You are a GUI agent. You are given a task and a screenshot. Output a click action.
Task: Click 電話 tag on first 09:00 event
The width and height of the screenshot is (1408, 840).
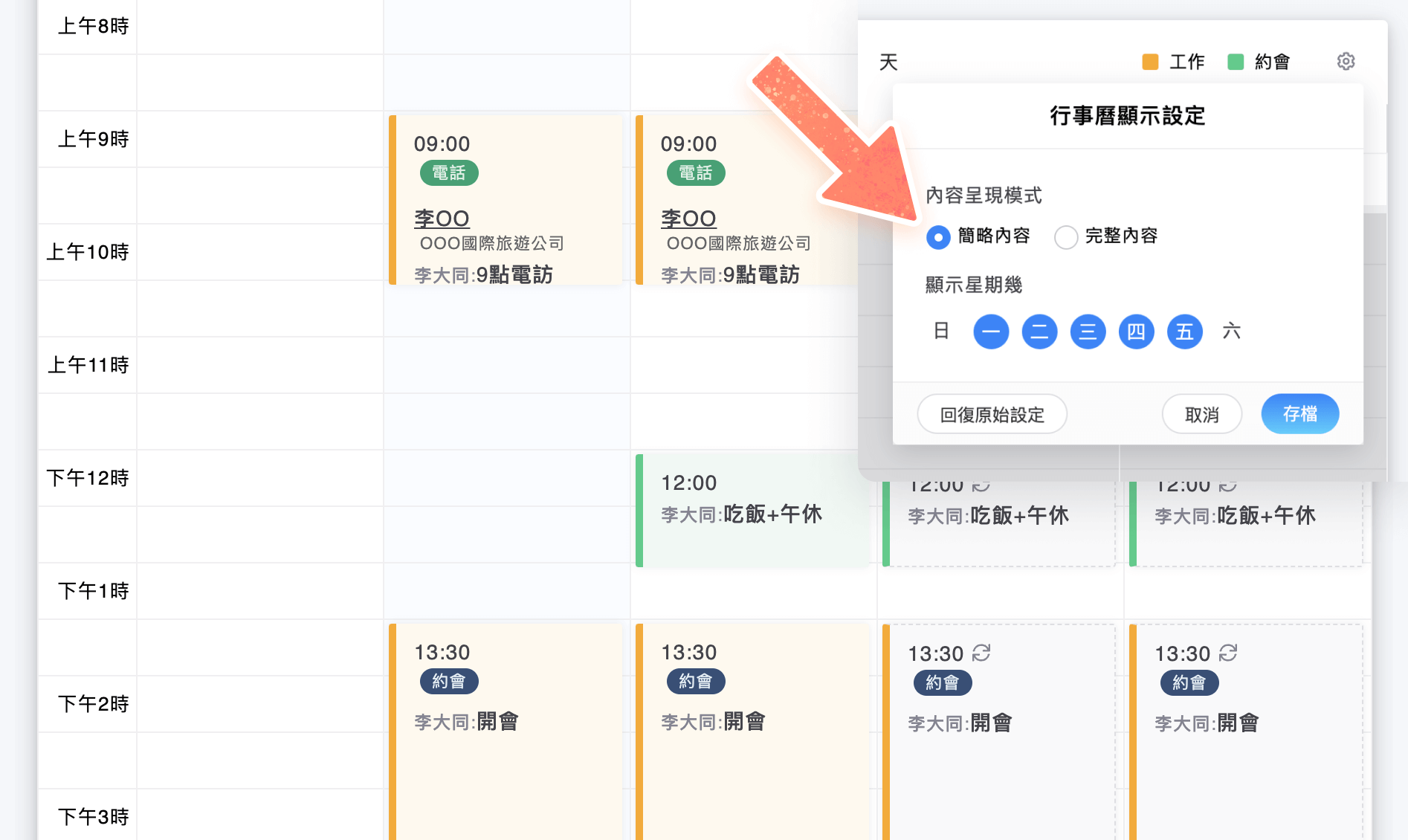(x=449, y=173)
